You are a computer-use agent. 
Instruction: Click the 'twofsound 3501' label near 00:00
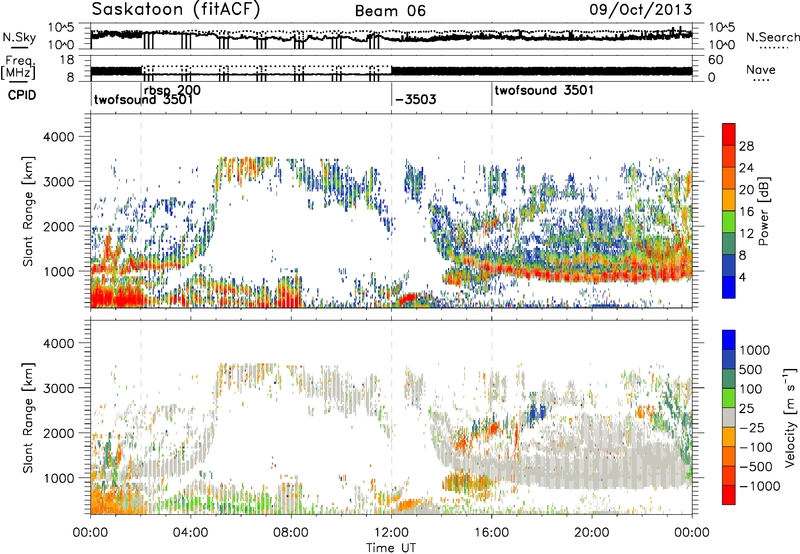click(x=143, y=99)
